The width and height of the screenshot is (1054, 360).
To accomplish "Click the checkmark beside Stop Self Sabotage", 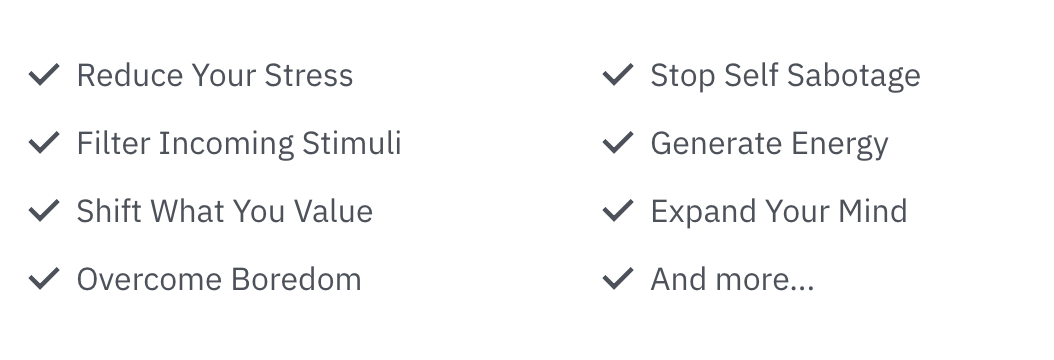I will (x=618, y=75).
